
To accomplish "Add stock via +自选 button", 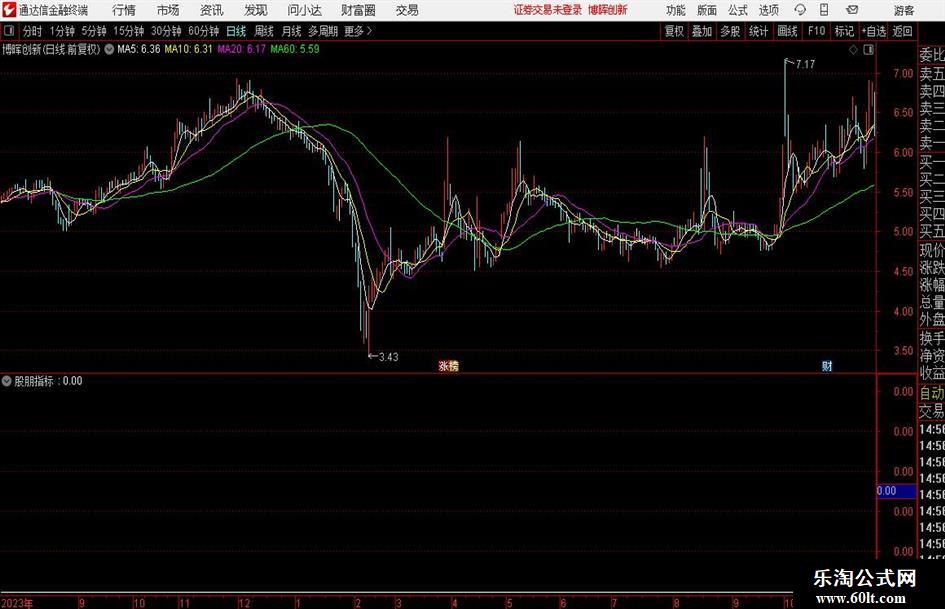I will [874, 31].
